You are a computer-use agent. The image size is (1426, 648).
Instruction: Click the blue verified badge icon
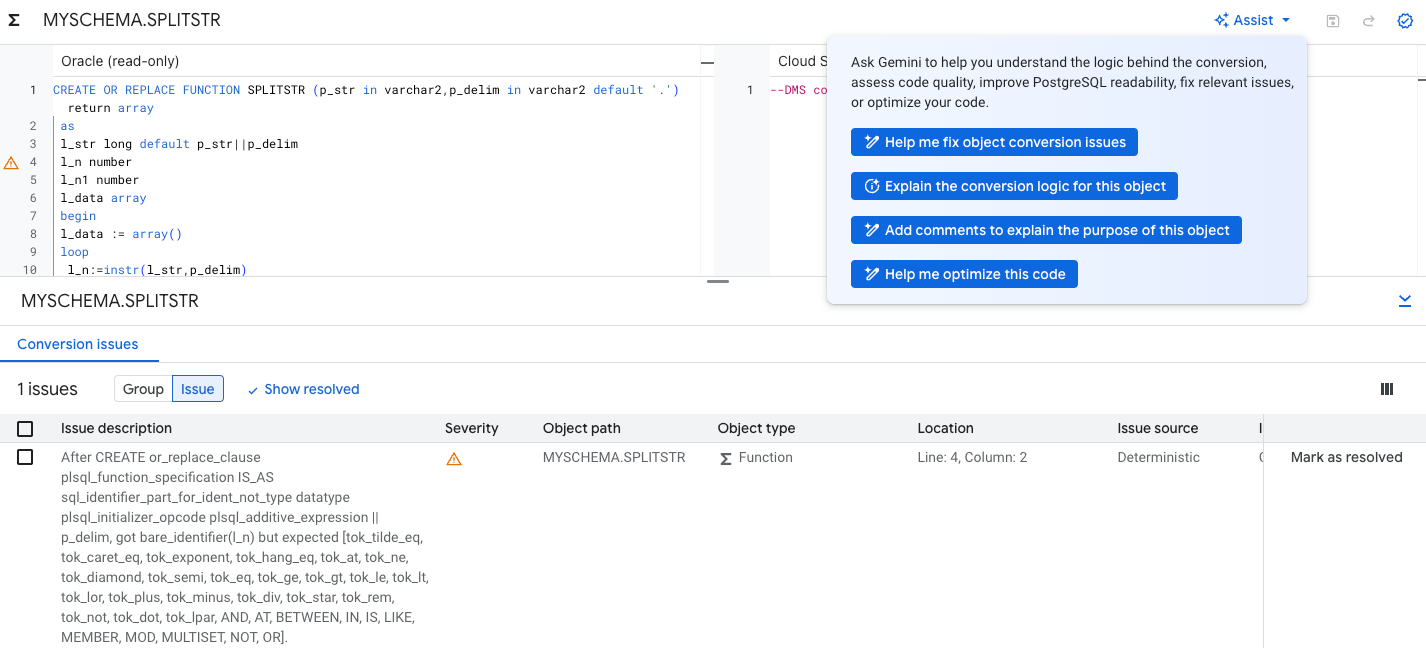pyautogui.click(x=1404, y=20)
